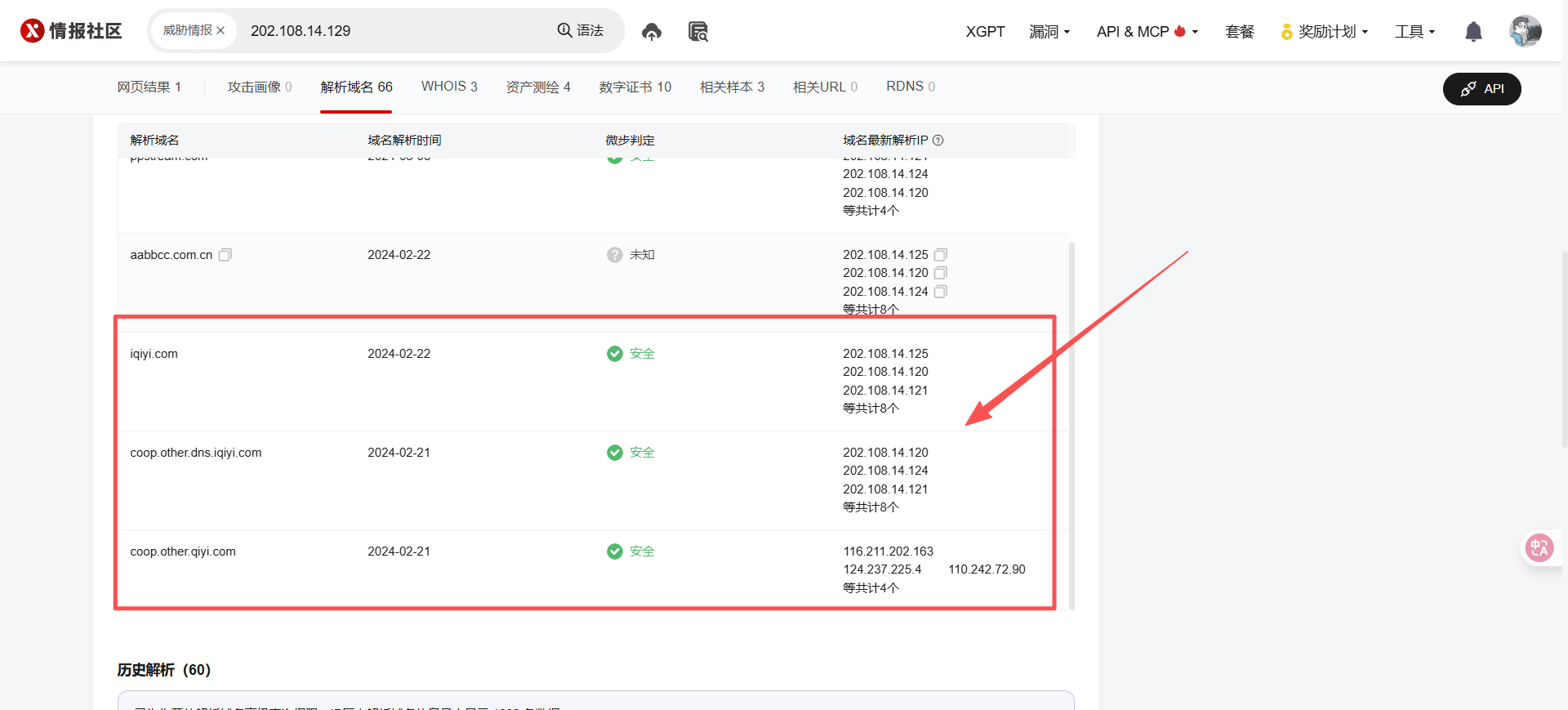Click the resolved domains table scrollbar
The height and width of the screenshot is (710, 1568).
click(x=1071, y=425)
